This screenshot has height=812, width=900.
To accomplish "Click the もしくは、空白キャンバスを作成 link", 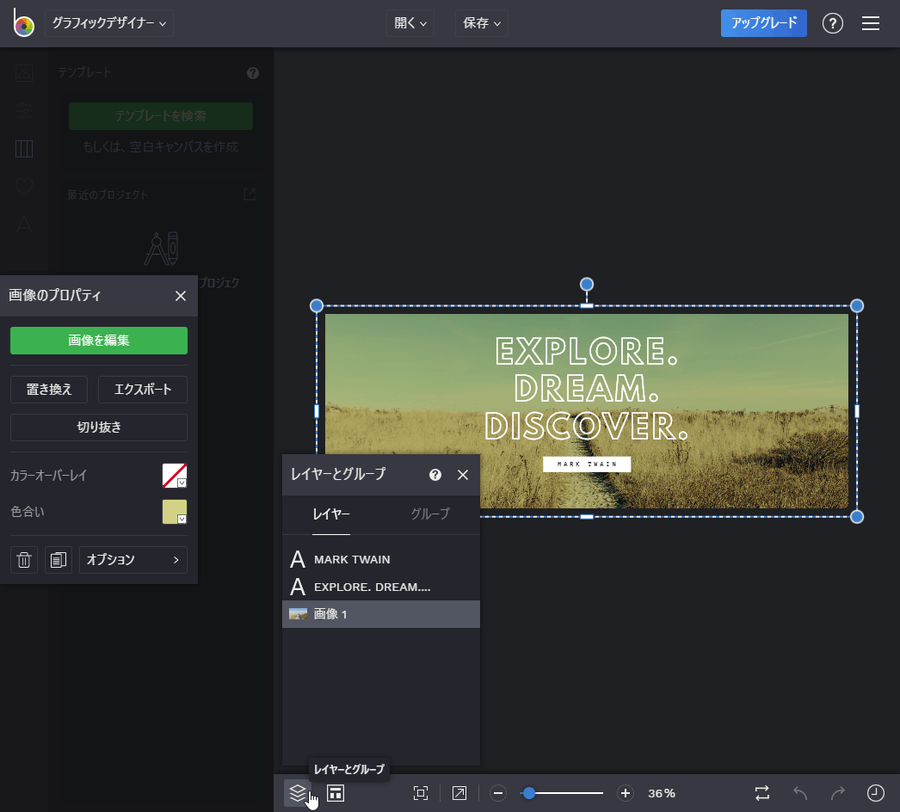I will 160,147.
